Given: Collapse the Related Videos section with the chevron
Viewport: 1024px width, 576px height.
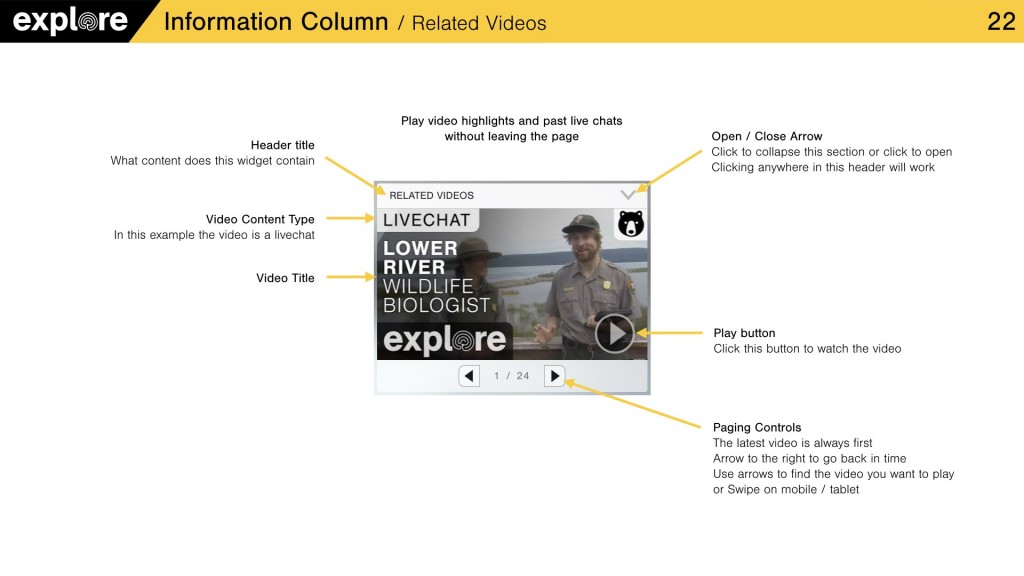Looking at the screenshot, I should 628,195.
